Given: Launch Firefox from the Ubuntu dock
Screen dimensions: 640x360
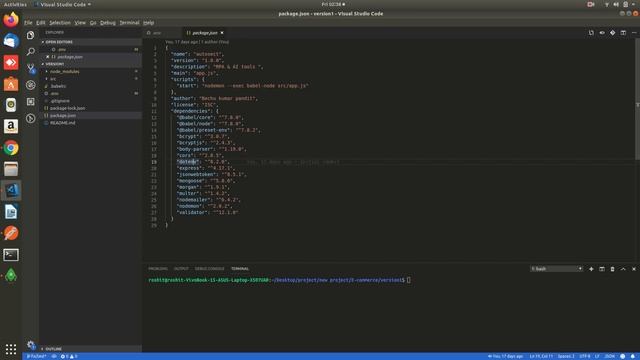Looking at the screenshot, I should click(11, 19).
